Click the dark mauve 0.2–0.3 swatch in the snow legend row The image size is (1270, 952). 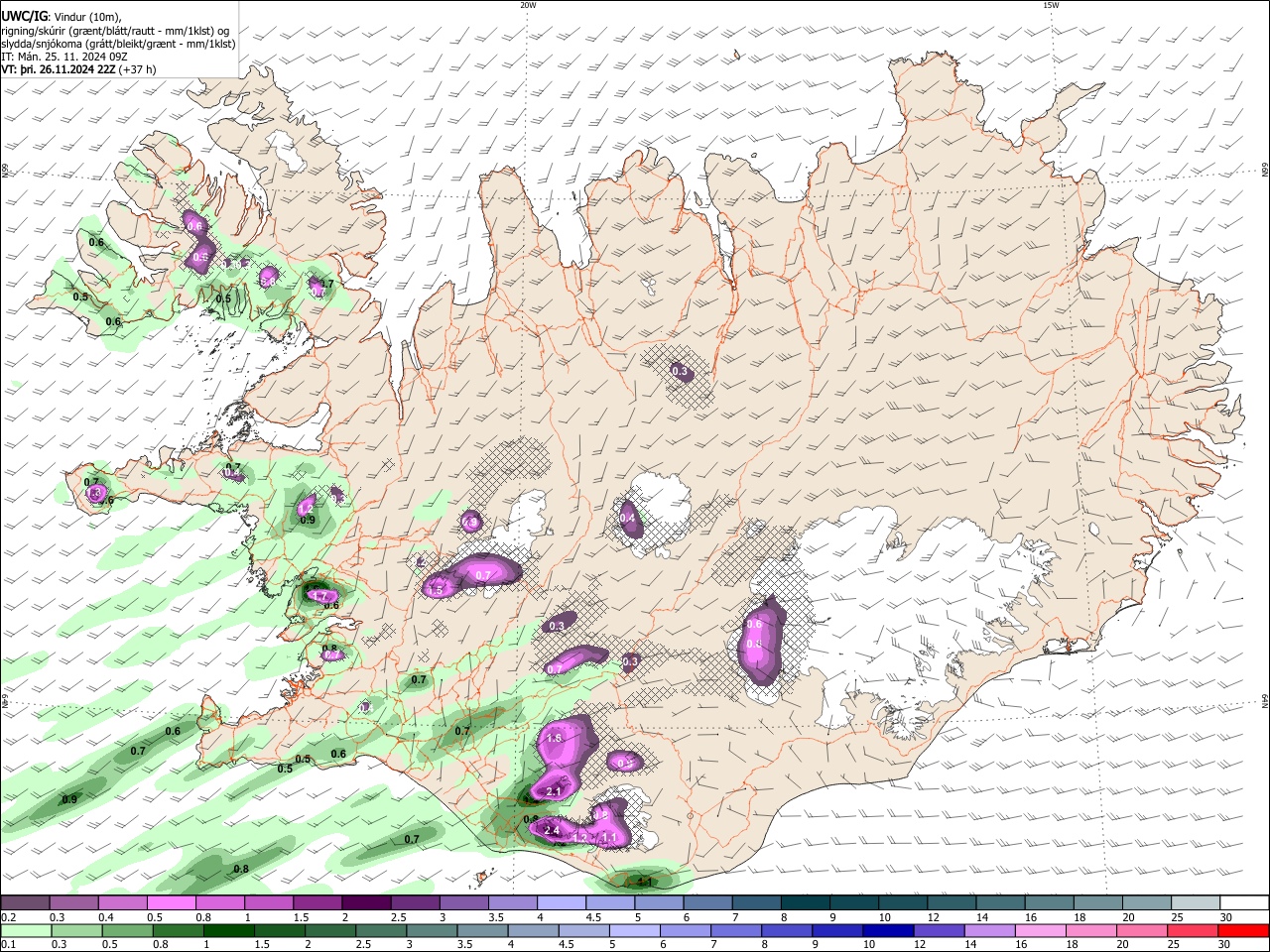click(x=25, y=903)
